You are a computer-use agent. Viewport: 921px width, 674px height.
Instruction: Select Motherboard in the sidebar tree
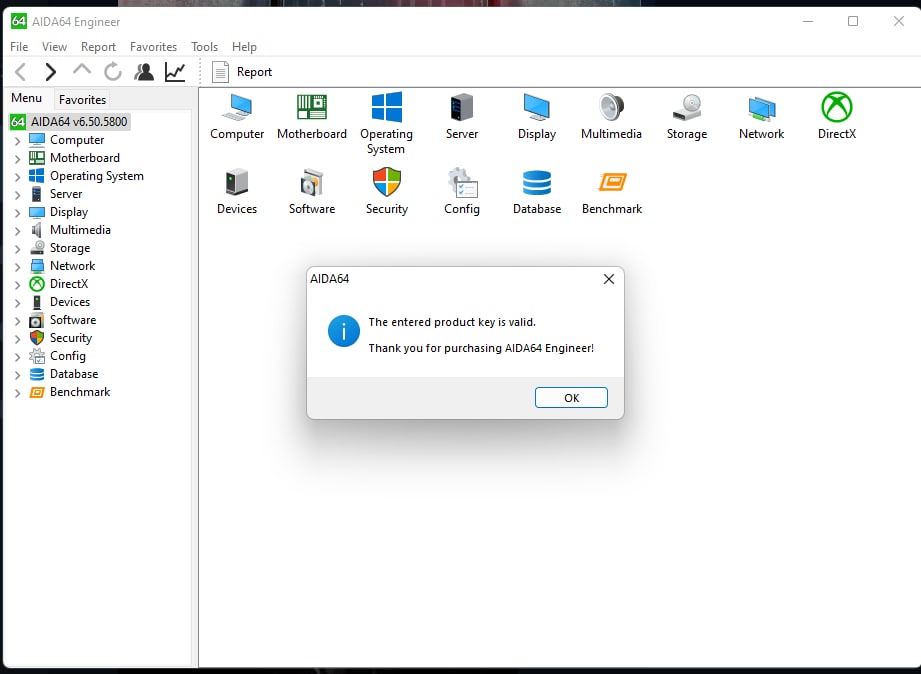tap(85, 158)
